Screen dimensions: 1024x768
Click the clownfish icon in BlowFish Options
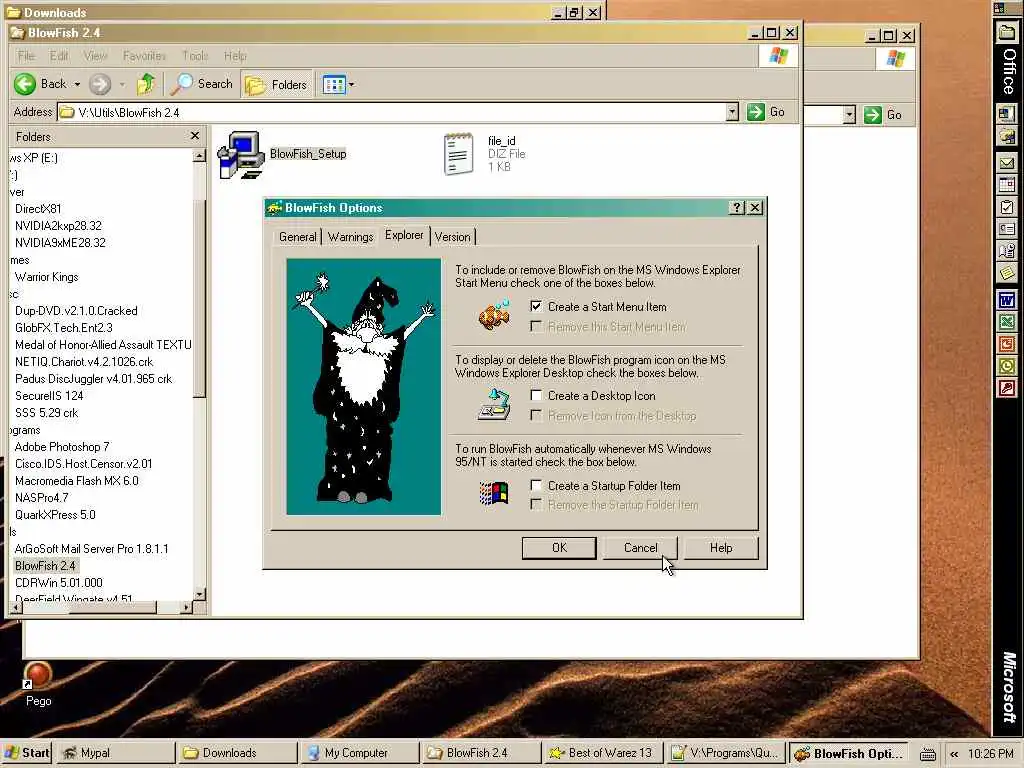pyautogui.click(x=494, y=315)
